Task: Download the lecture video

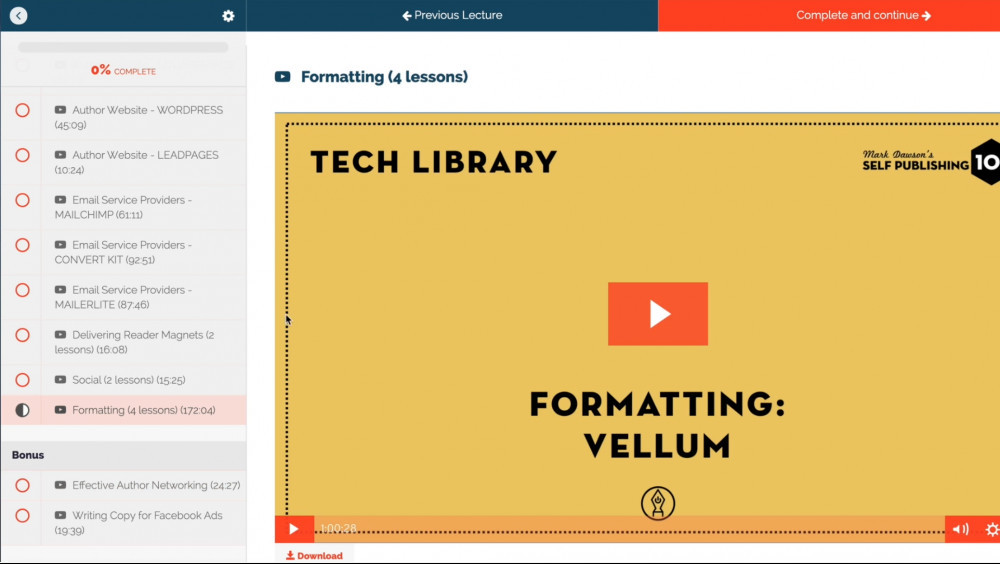Action: coord(314,556)
